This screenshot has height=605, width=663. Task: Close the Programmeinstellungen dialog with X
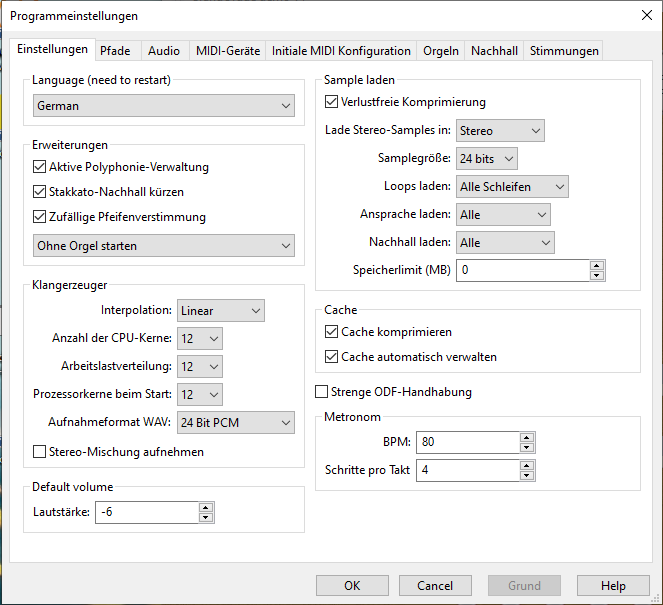tap(645, 15)
